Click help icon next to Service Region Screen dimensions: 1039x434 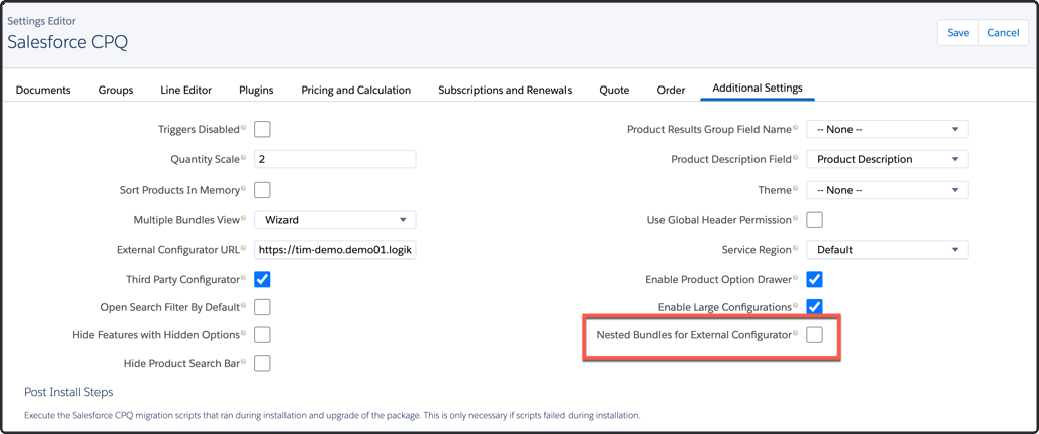795,248
